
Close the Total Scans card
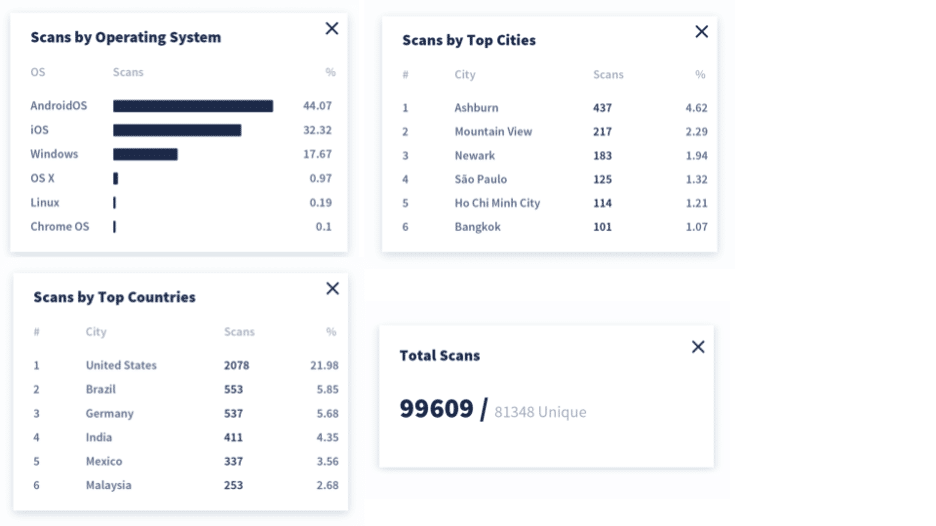(698, 347)
